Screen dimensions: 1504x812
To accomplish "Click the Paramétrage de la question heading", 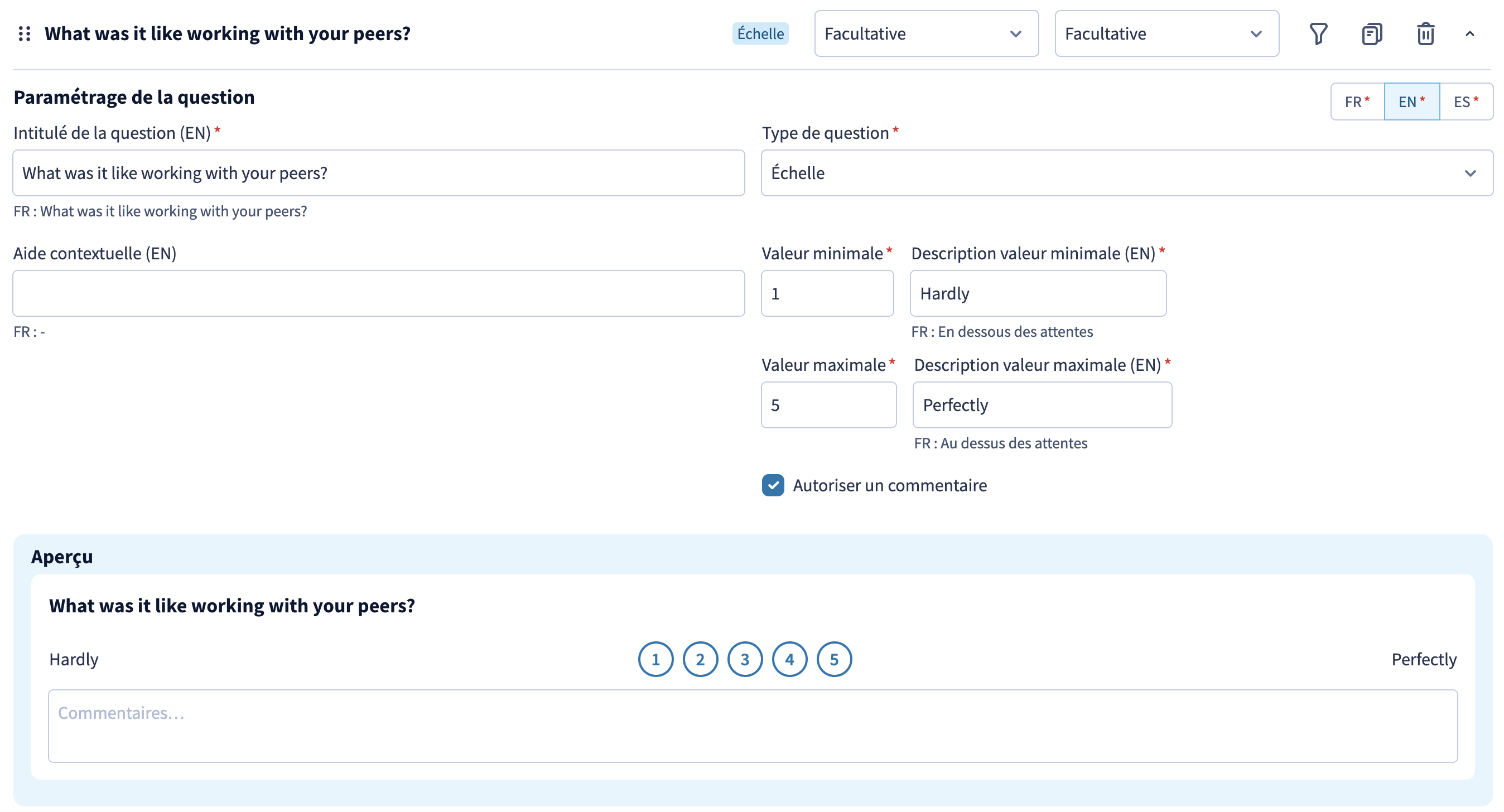I will tap(134, 97).
